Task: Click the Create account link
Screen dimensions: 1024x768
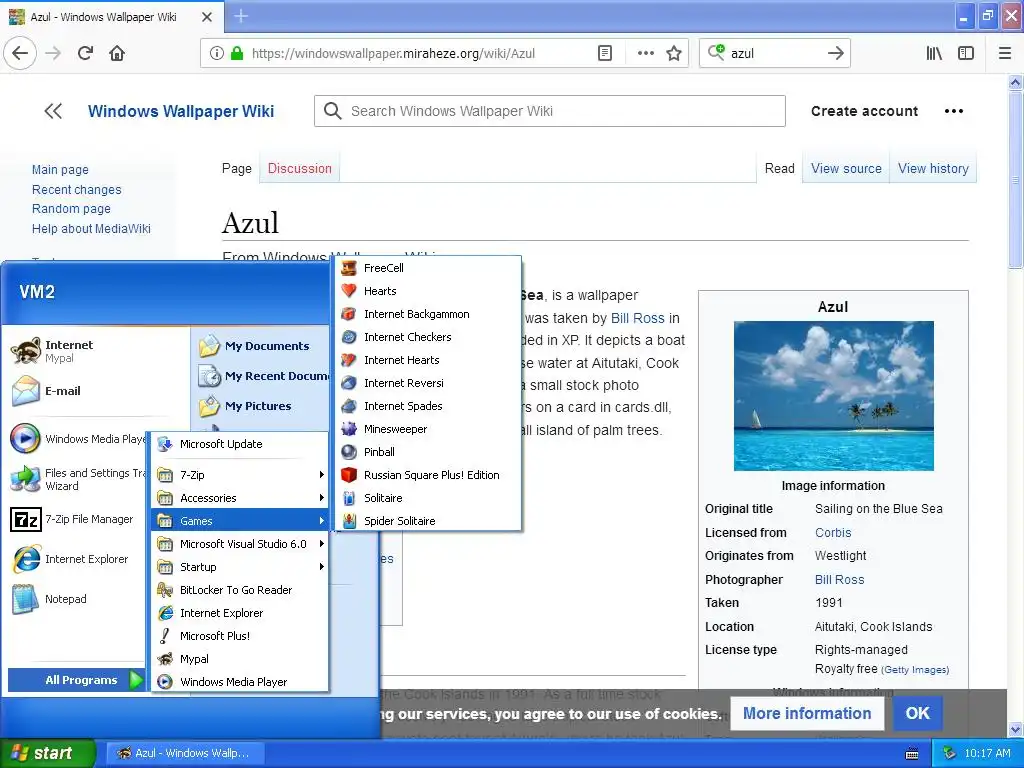Action: point(864,111)
